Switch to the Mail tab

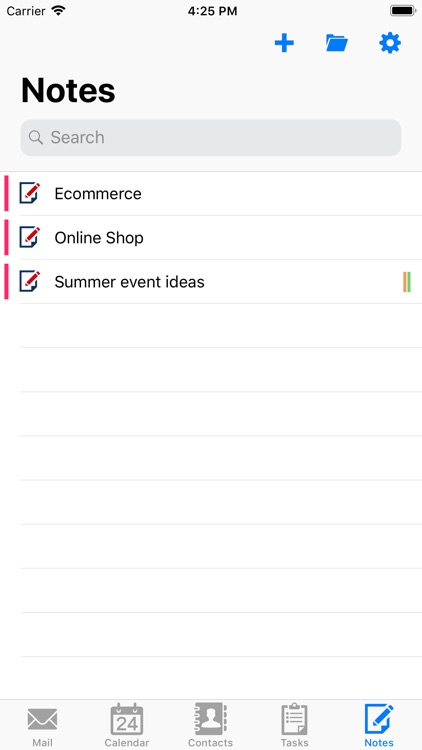[x=42, y=725]
